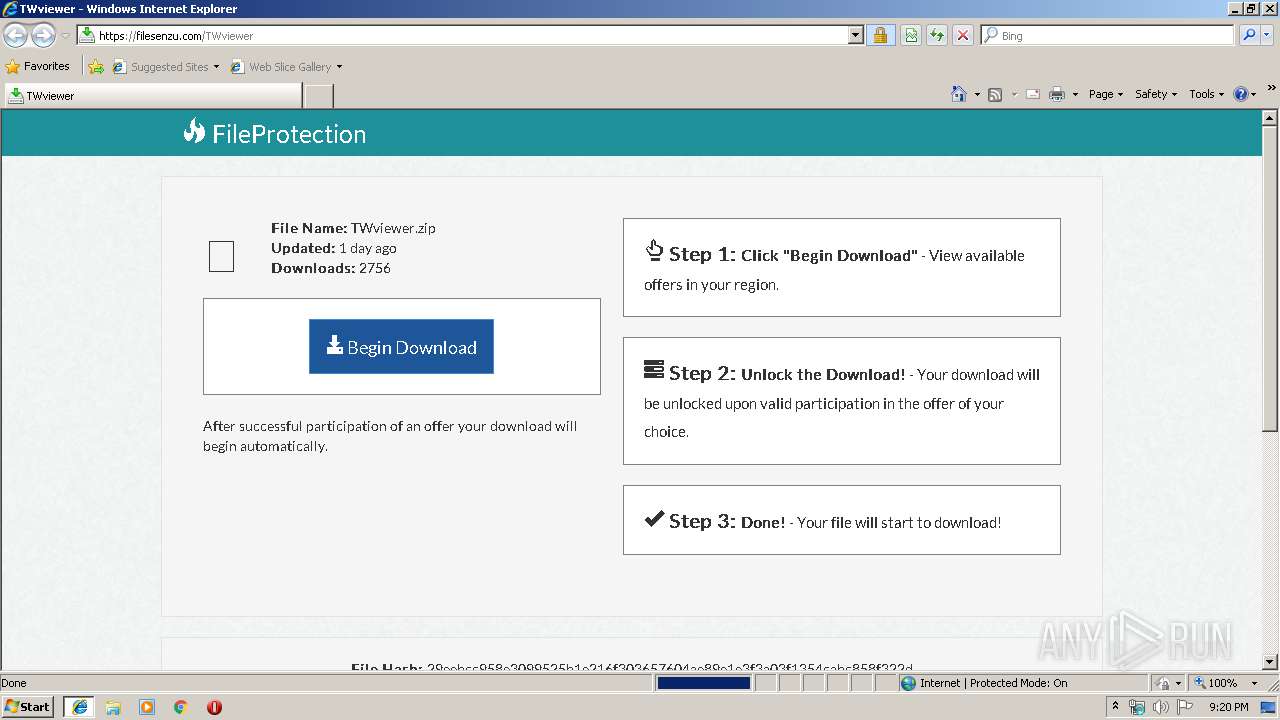Click the Stop loading red X icon
Viewport: 1280px width, 720px height.
click(x=963, y=35)
